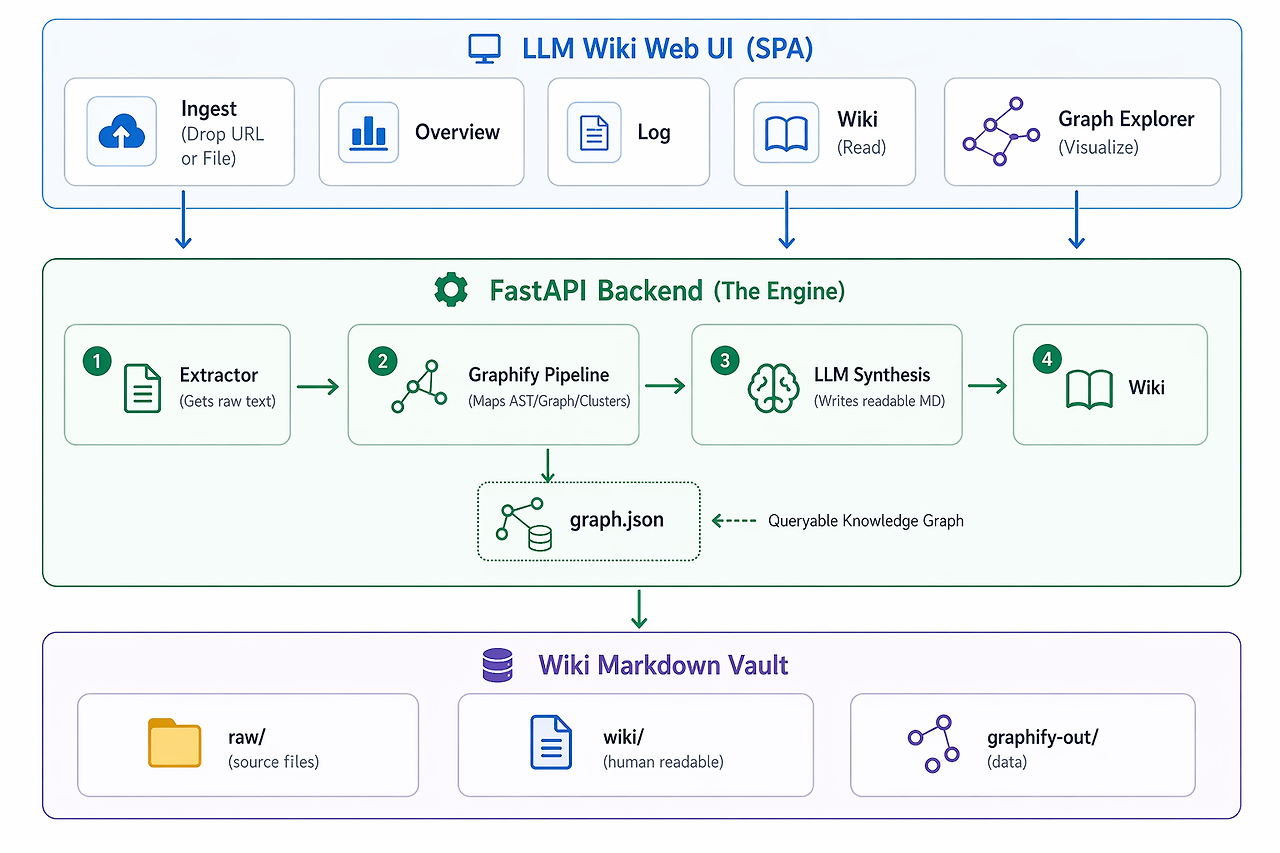Click the purple graph icon for graphify-out/

tap(934, 744)
